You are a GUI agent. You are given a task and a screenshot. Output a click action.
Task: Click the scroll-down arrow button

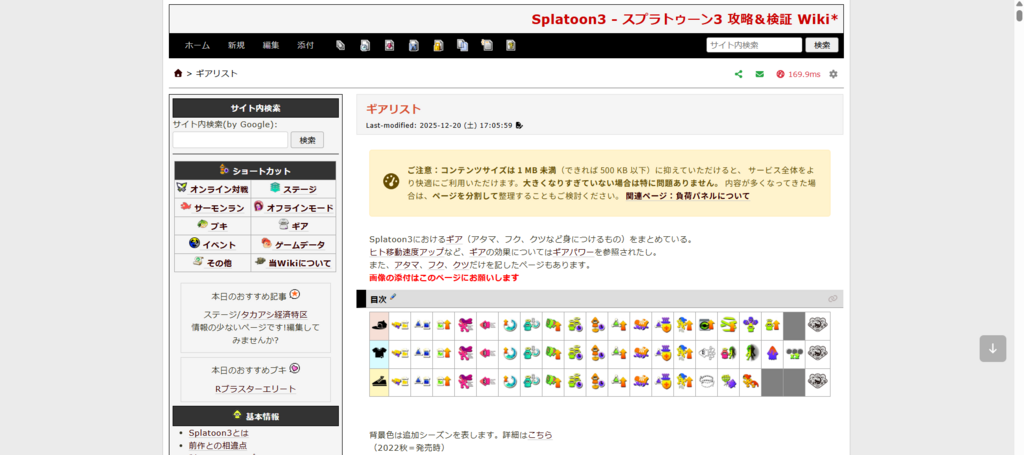tap(992, 348)
